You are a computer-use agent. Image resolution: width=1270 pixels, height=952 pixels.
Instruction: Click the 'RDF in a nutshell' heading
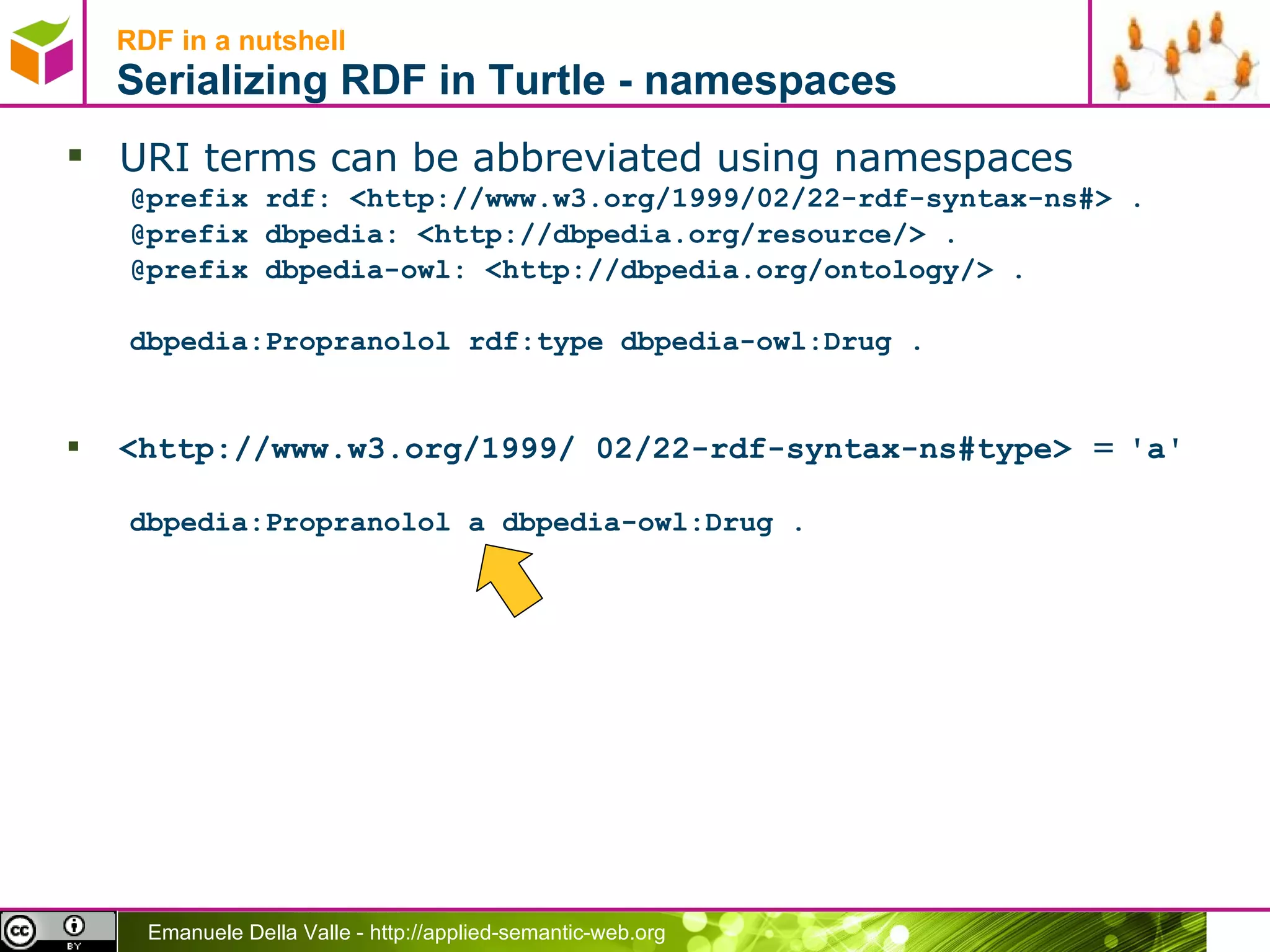click(x=231, y=41)
